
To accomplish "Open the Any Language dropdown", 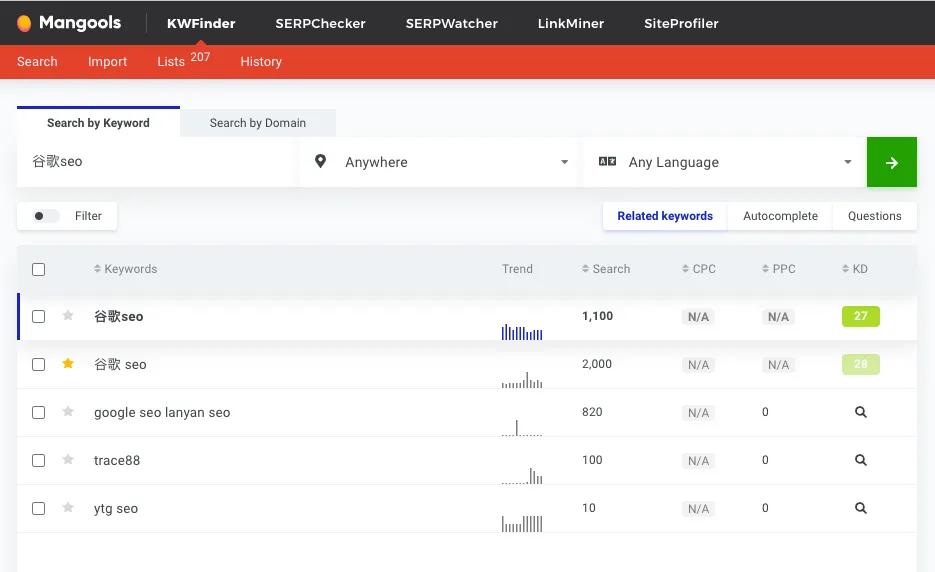I will (725, 162).
